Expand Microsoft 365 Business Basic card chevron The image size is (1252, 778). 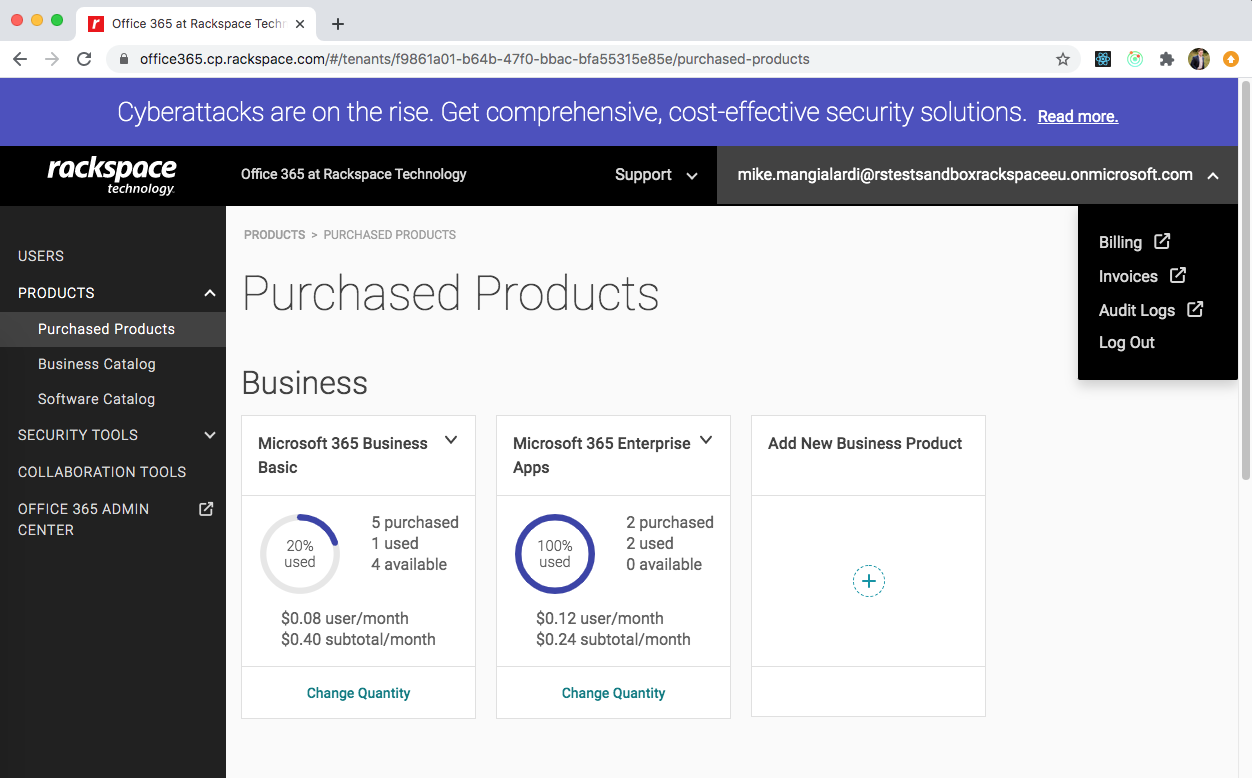coord(451,441)
